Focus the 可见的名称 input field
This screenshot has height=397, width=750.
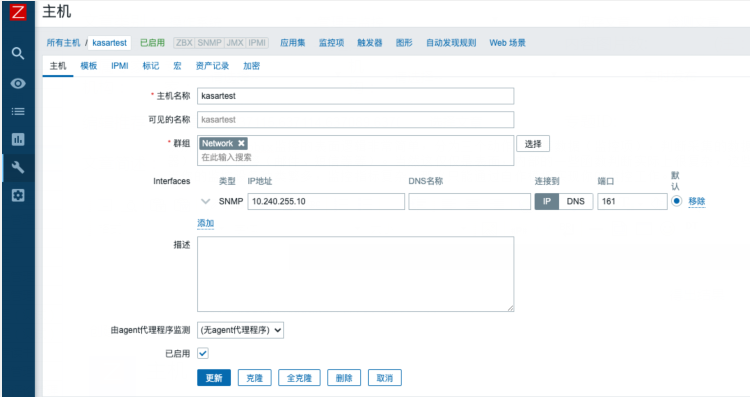coord(355,120)
